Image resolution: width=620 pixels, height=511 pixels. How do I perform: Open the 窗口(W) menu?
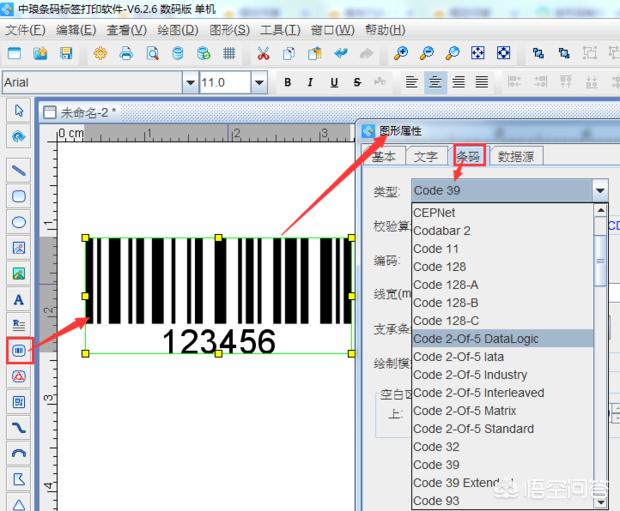click(x=332, y=30)
